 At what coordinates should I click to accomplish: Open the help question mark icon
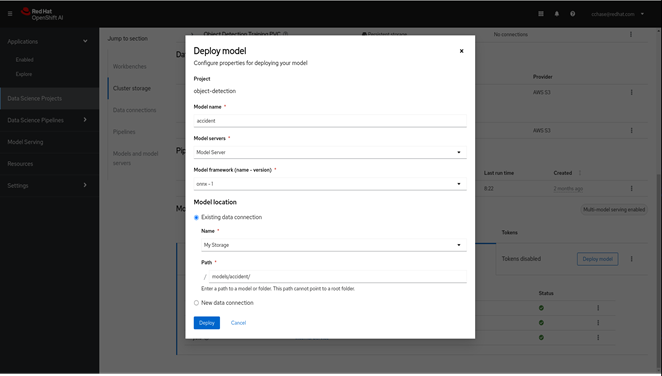572,14
